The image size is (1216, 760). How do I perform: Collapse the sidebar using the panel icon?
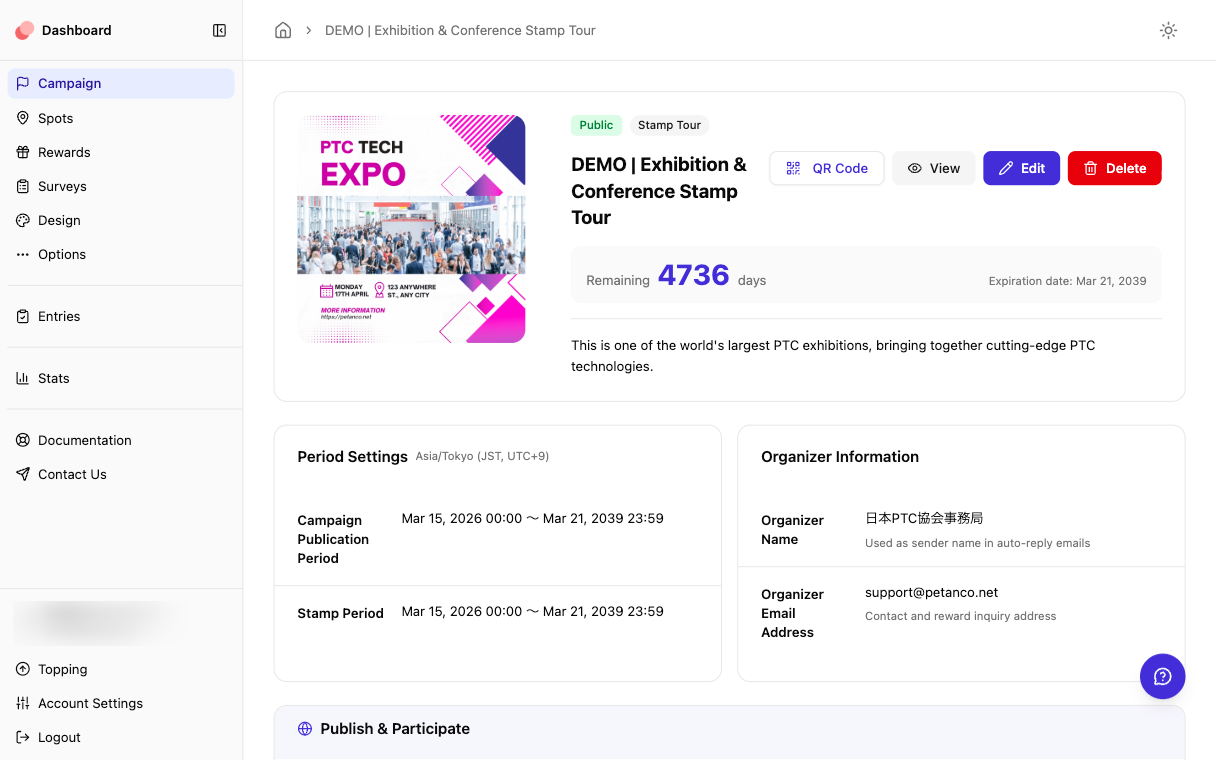[x=219, y=30]
